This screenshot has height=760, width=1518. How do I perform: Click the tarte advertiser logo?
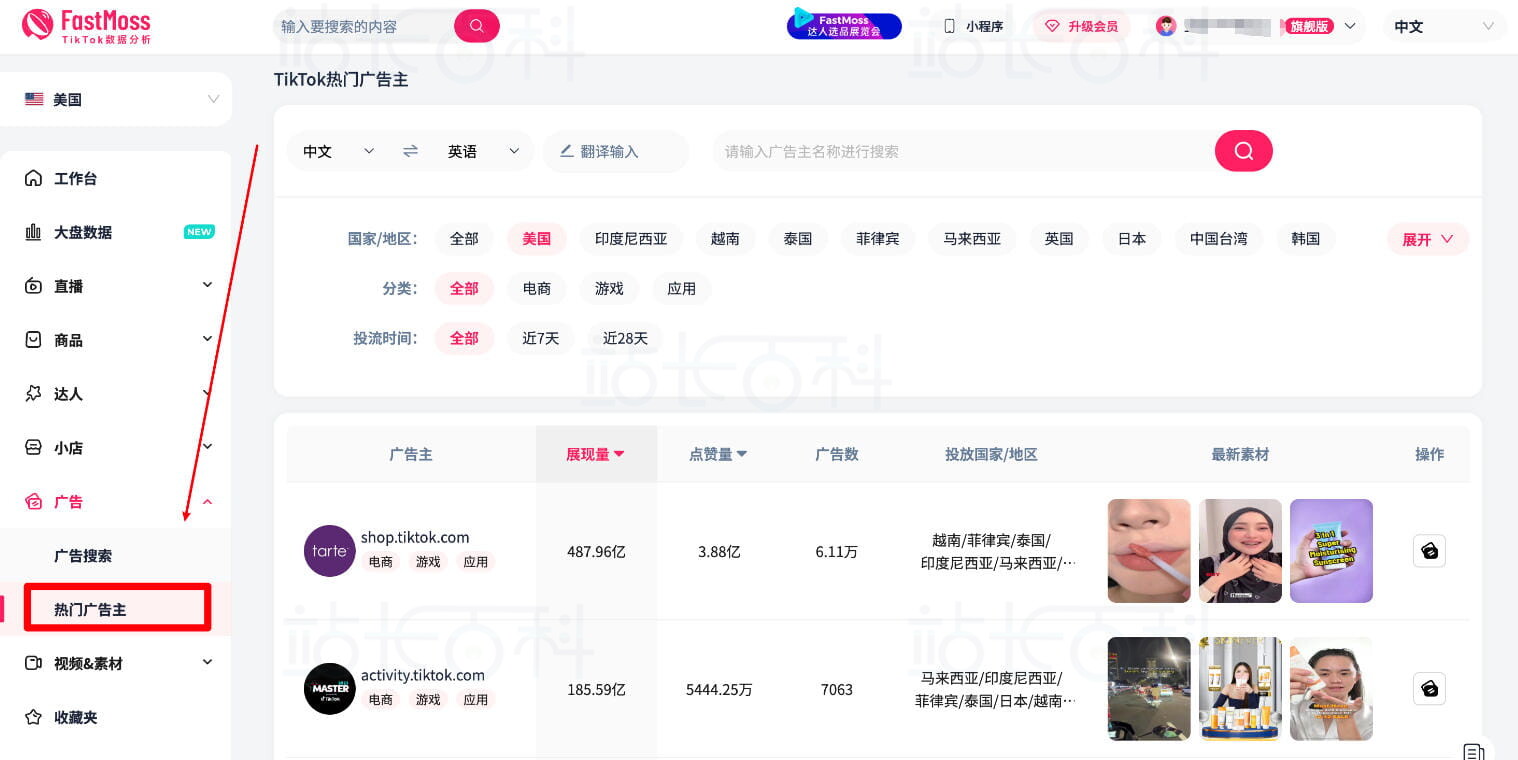pos(329,551)
